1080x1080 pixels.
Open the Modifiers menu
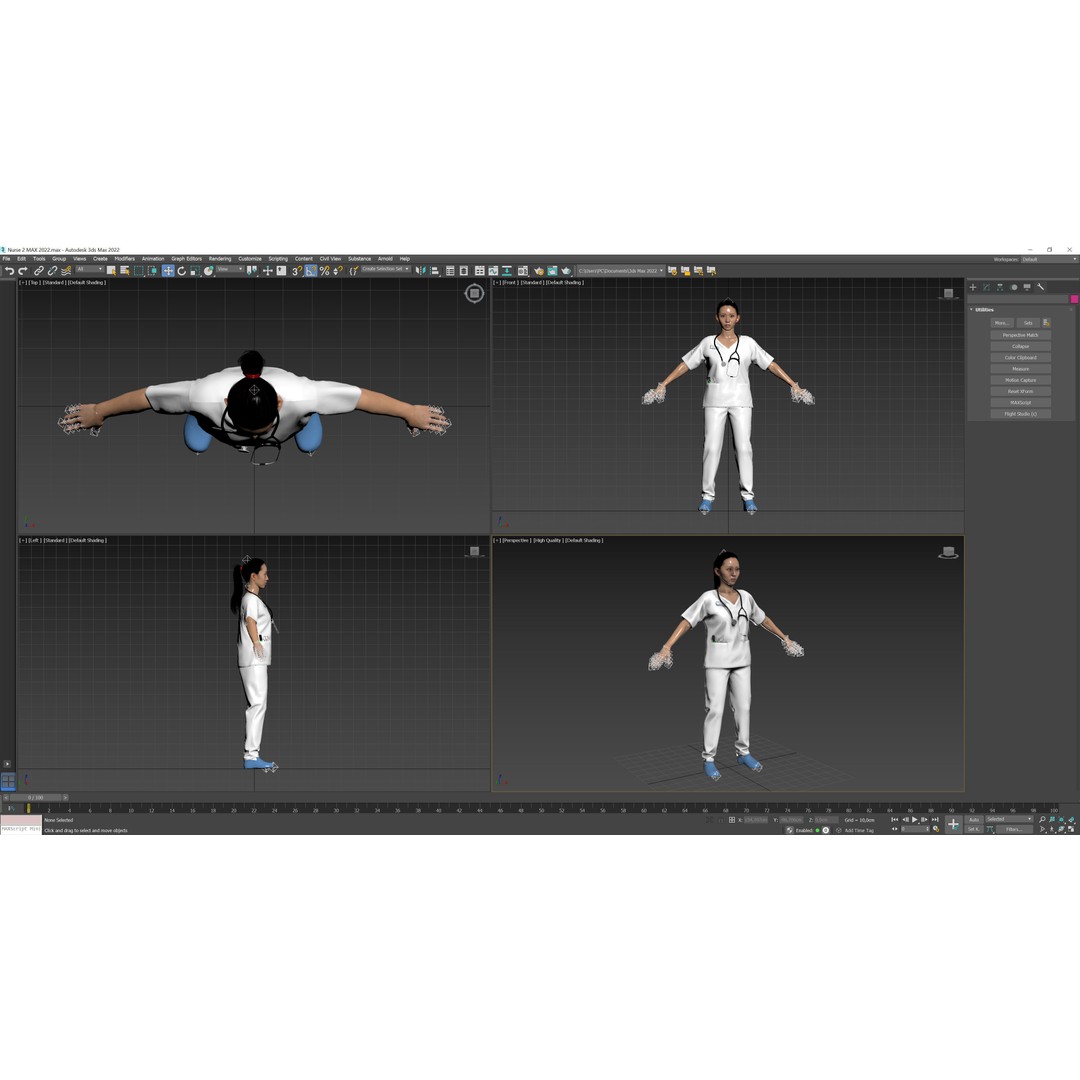pyautogui.click(x=125, y=259)
